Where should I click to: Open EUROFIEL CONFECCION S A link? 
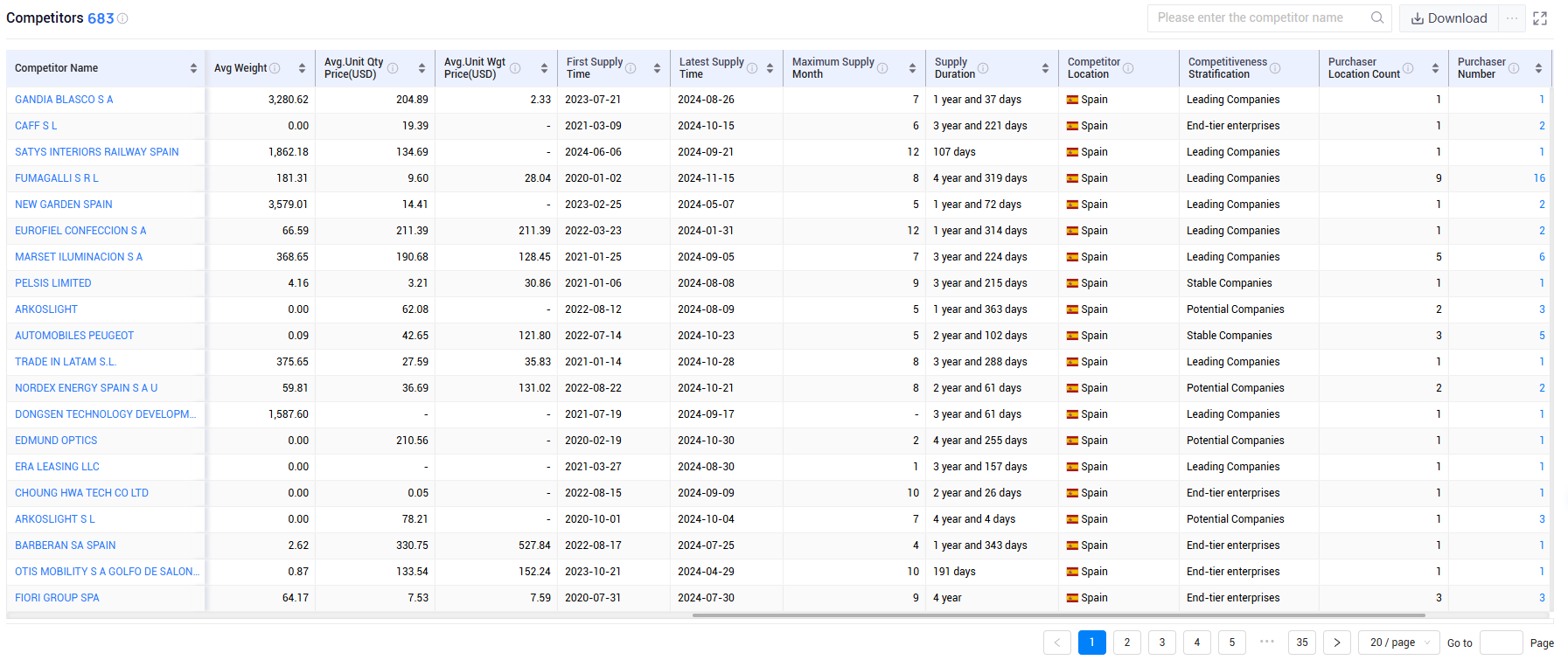pyautogui.click(x=80, y=231)
